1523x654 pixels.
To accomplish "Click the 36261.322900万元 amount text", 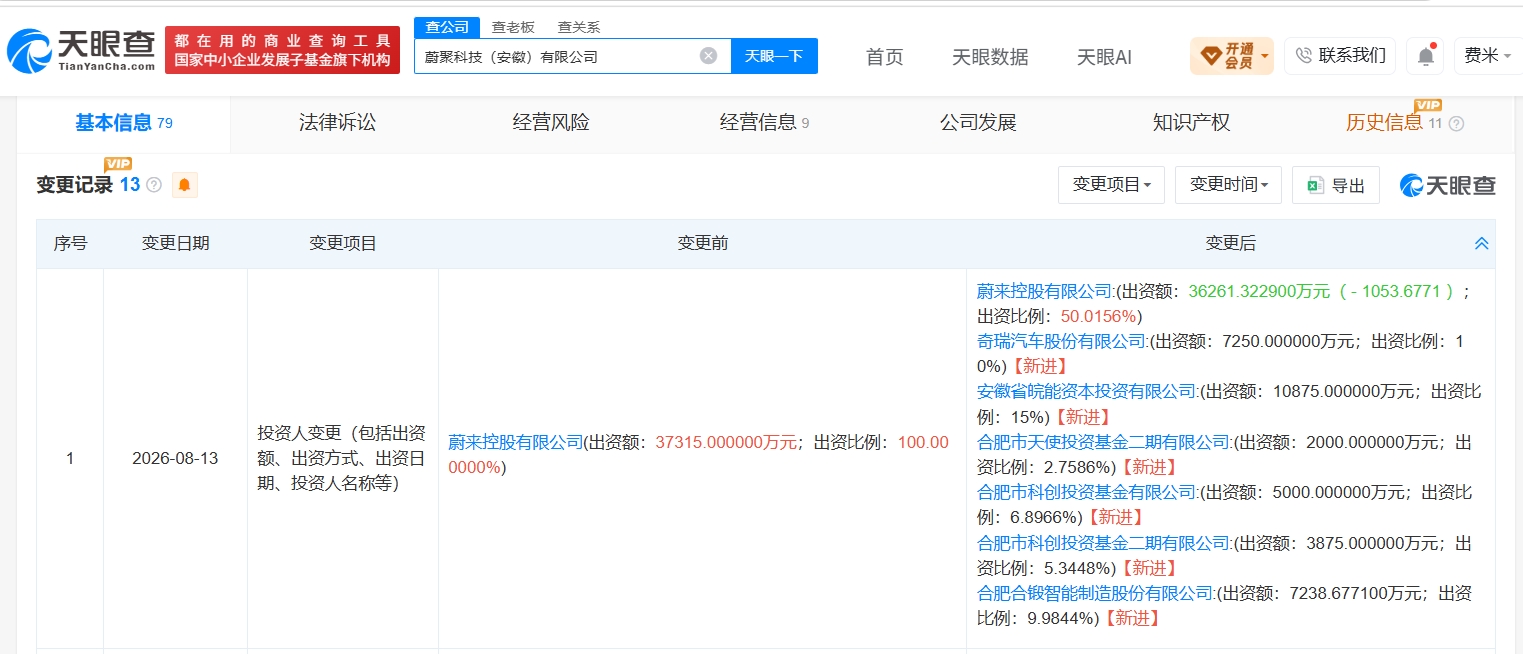I will point(1260,291).
